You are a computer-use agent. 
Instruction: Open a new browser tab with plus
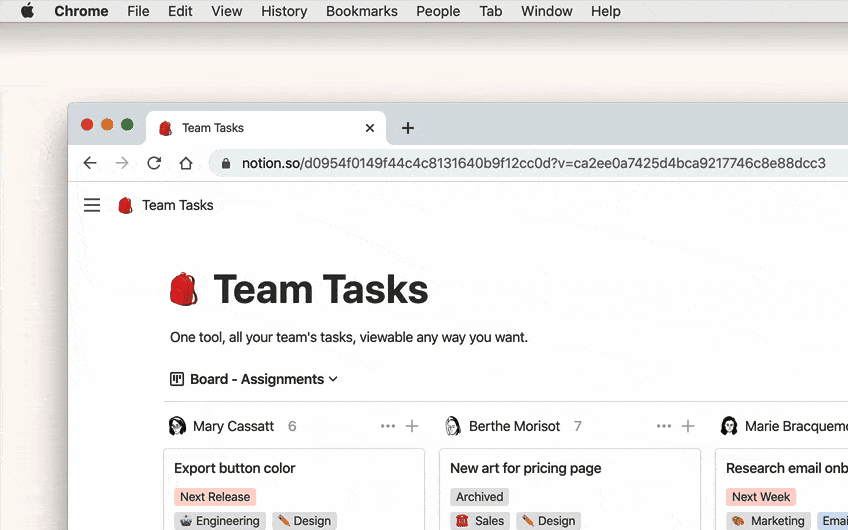click(408, 128)
